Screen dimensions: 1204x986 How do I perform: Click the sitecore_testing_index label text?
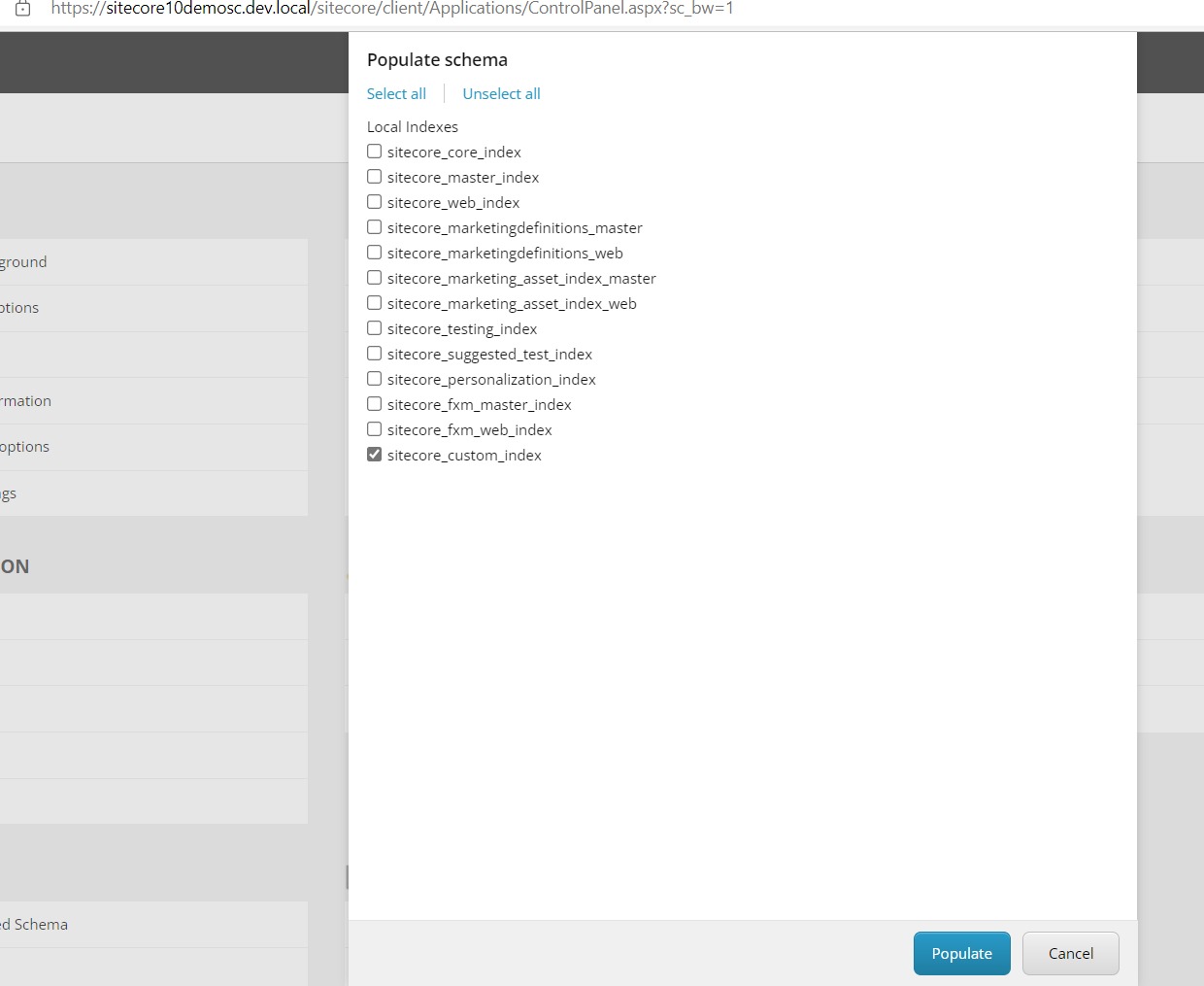pos(462,329)
